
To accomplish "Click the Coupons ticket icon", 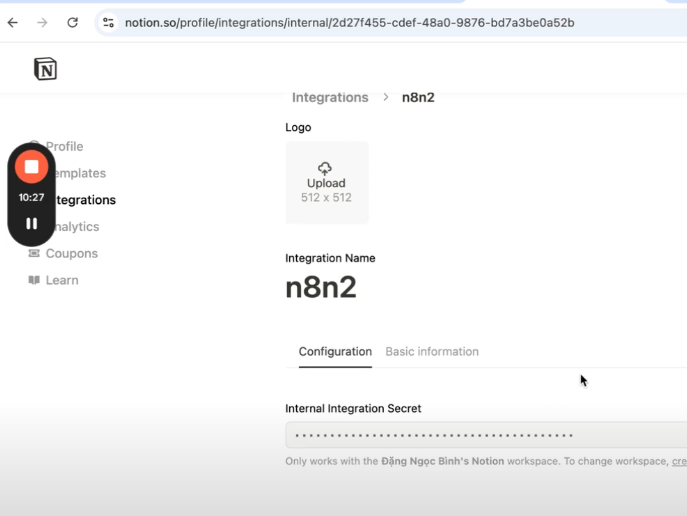I will 34,253.
